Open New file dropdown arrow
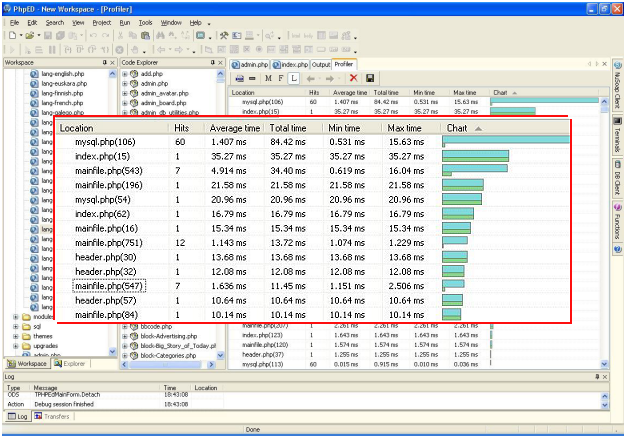The width and height of the screenshot is (625, 437). tap(21, 35)
